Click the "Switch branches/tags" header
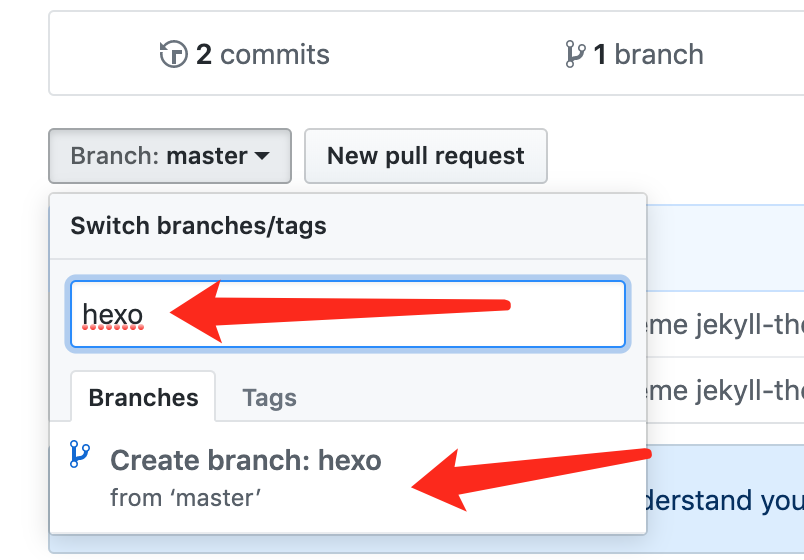The image size is (804, 560). tap(198, 226)
